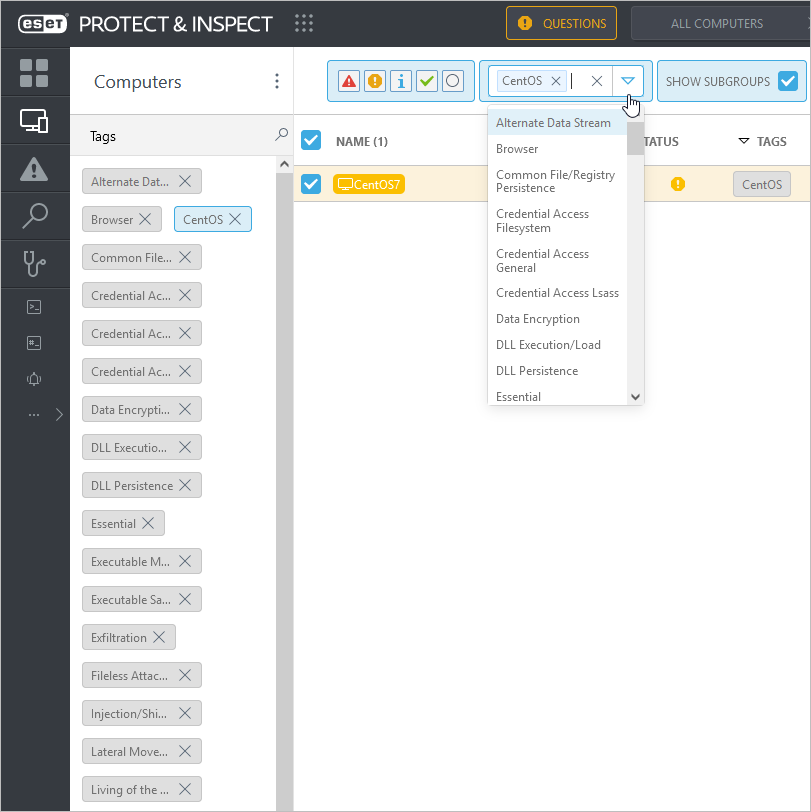Open the ESET app switcher grid
Image resolution: width=811 pixels, height=812 pixels.
pyautogui.click(x=304, y=23)
